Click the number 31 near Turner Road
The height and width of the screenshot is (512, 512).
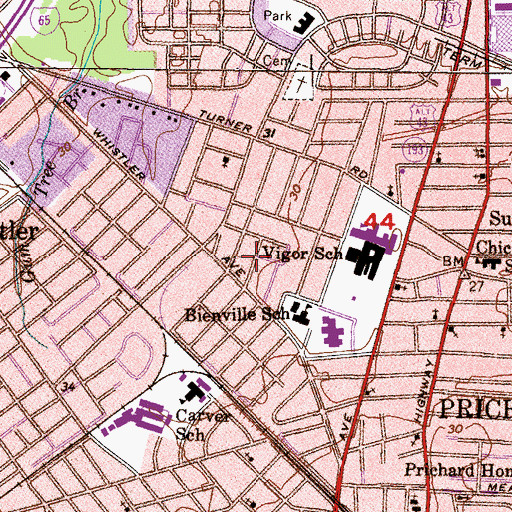pos(268,134)
